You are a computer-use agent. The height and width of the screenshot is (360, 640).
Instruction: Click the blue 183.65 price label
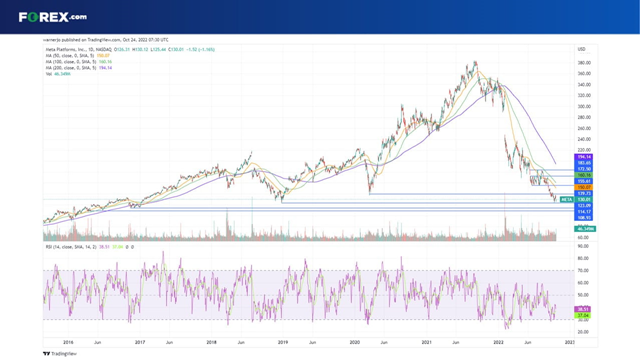click(x=583, y=163)
